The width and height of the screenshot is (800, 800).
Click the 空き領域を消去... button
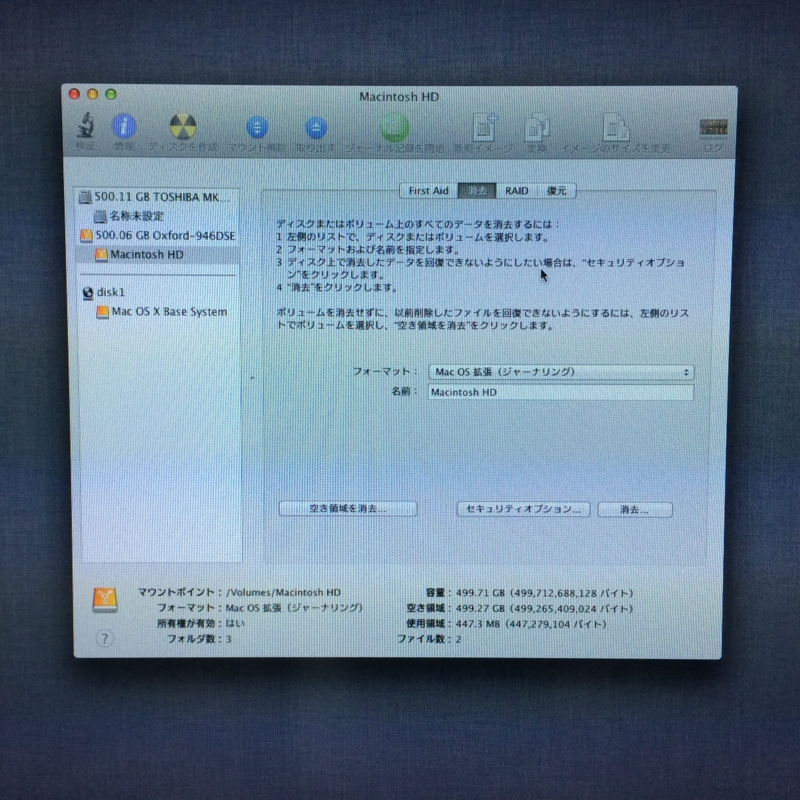(x=348, y=509)
